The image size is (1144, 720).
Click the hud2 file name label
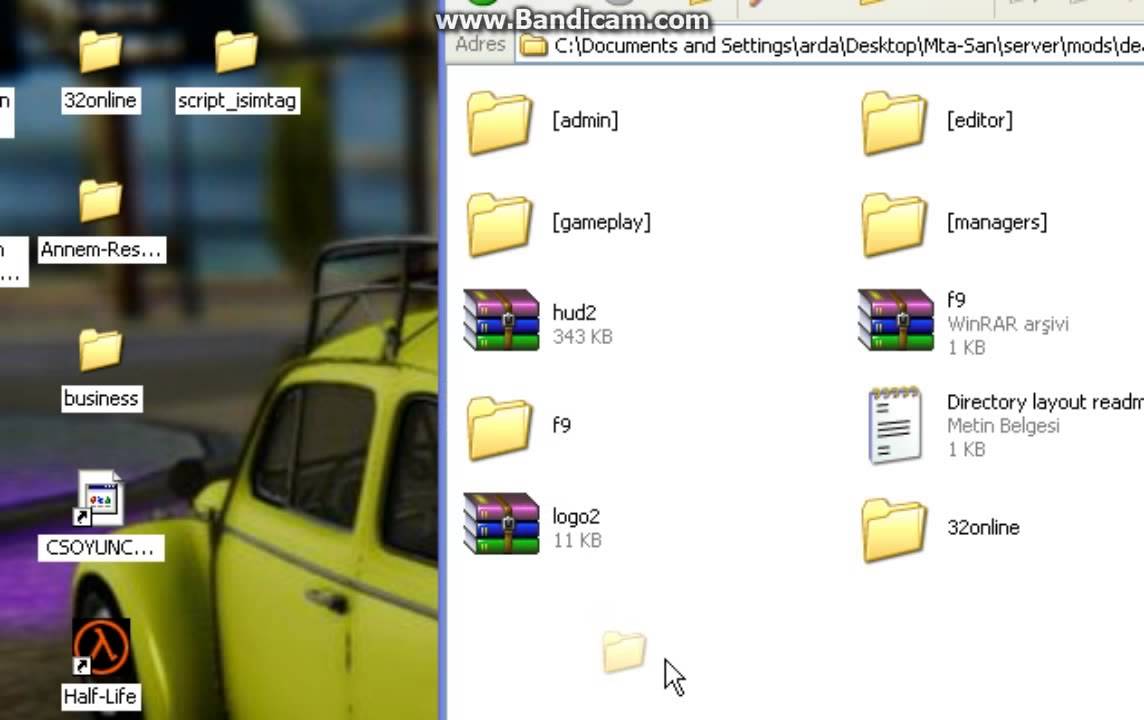tap(574, 313)
